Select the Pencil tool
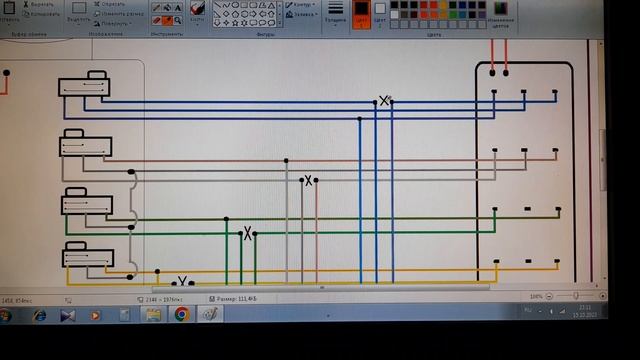640x360 pixels. pos(156,8)
